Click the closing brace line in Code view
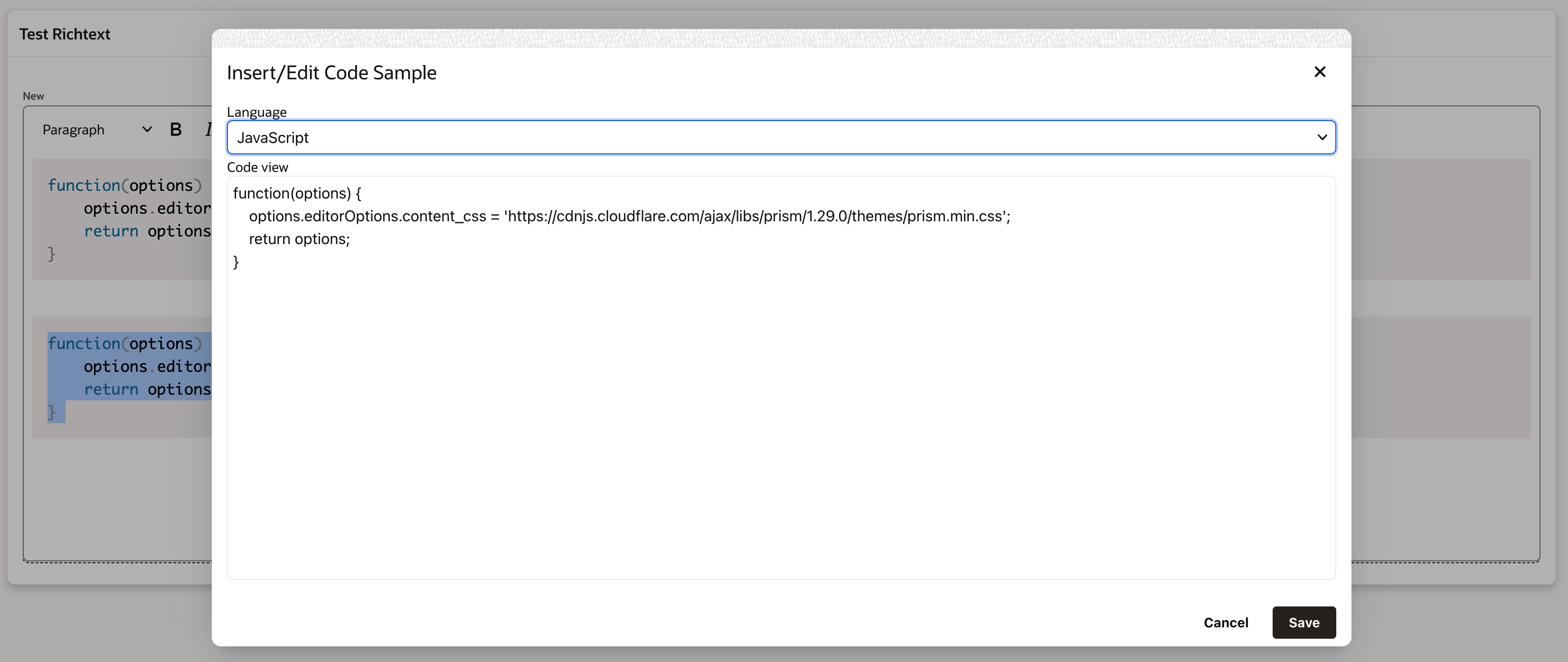This screenshot has height=662, width=1568. (x=236, y=262)
